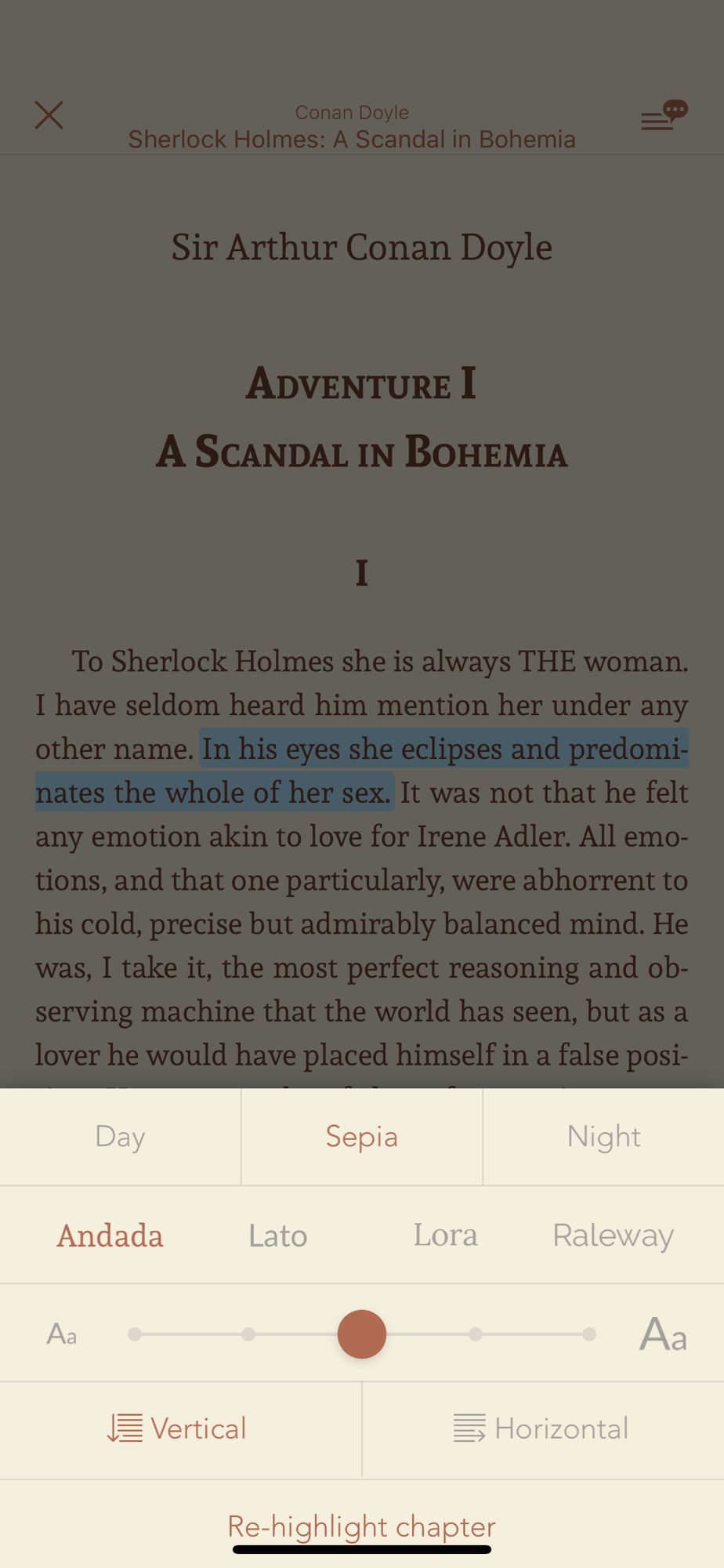The height and width of the screenshot is (1568, 724).
Task: Set font size to smallest slider stop
Action: [135, 1334]
